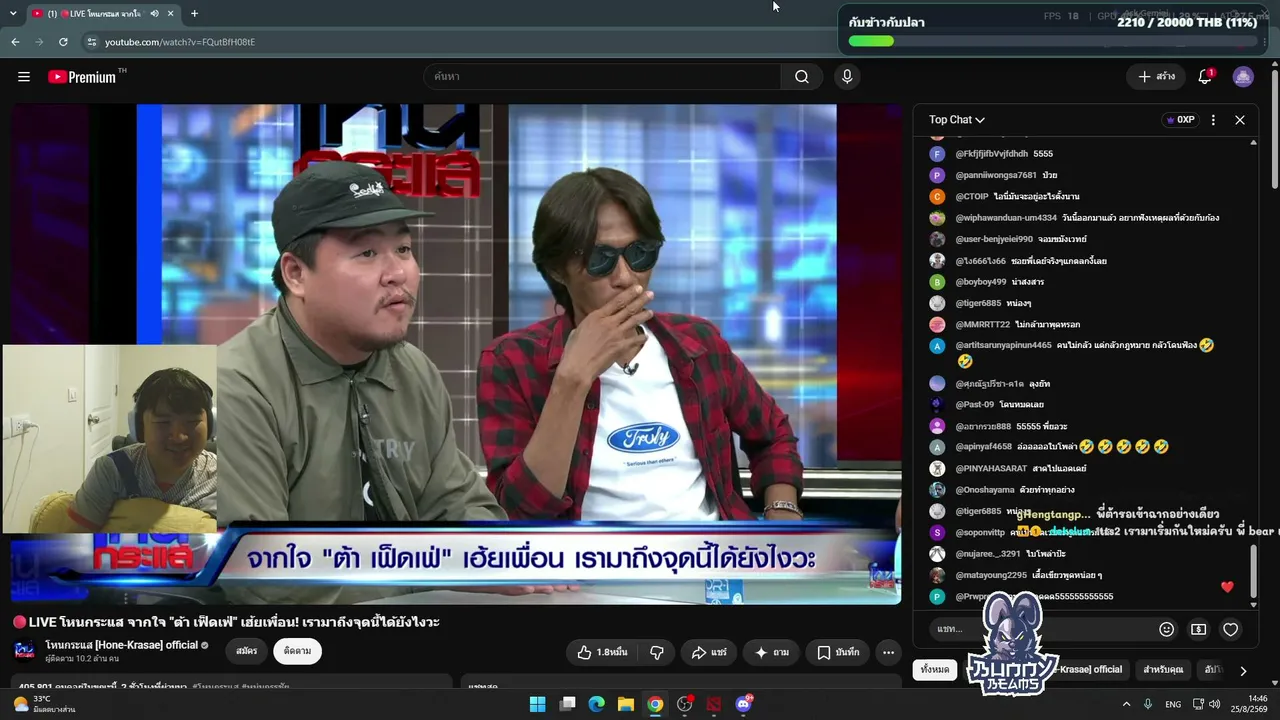Open more video actions ellipsis
The width and height of the screenshot is (1280, 720).
pyautogui.click(x=888, y=652)
